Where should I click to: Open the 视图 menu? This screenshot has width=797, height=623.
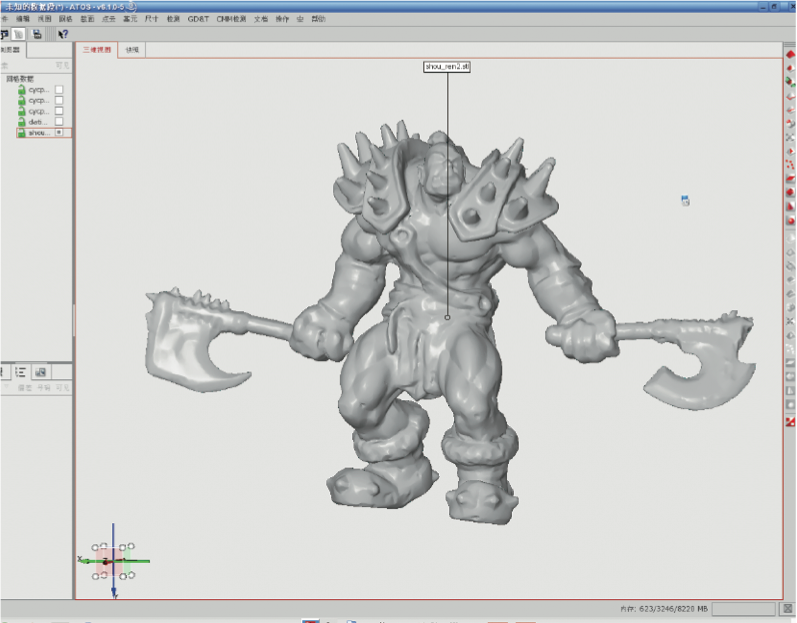(44, 19)
